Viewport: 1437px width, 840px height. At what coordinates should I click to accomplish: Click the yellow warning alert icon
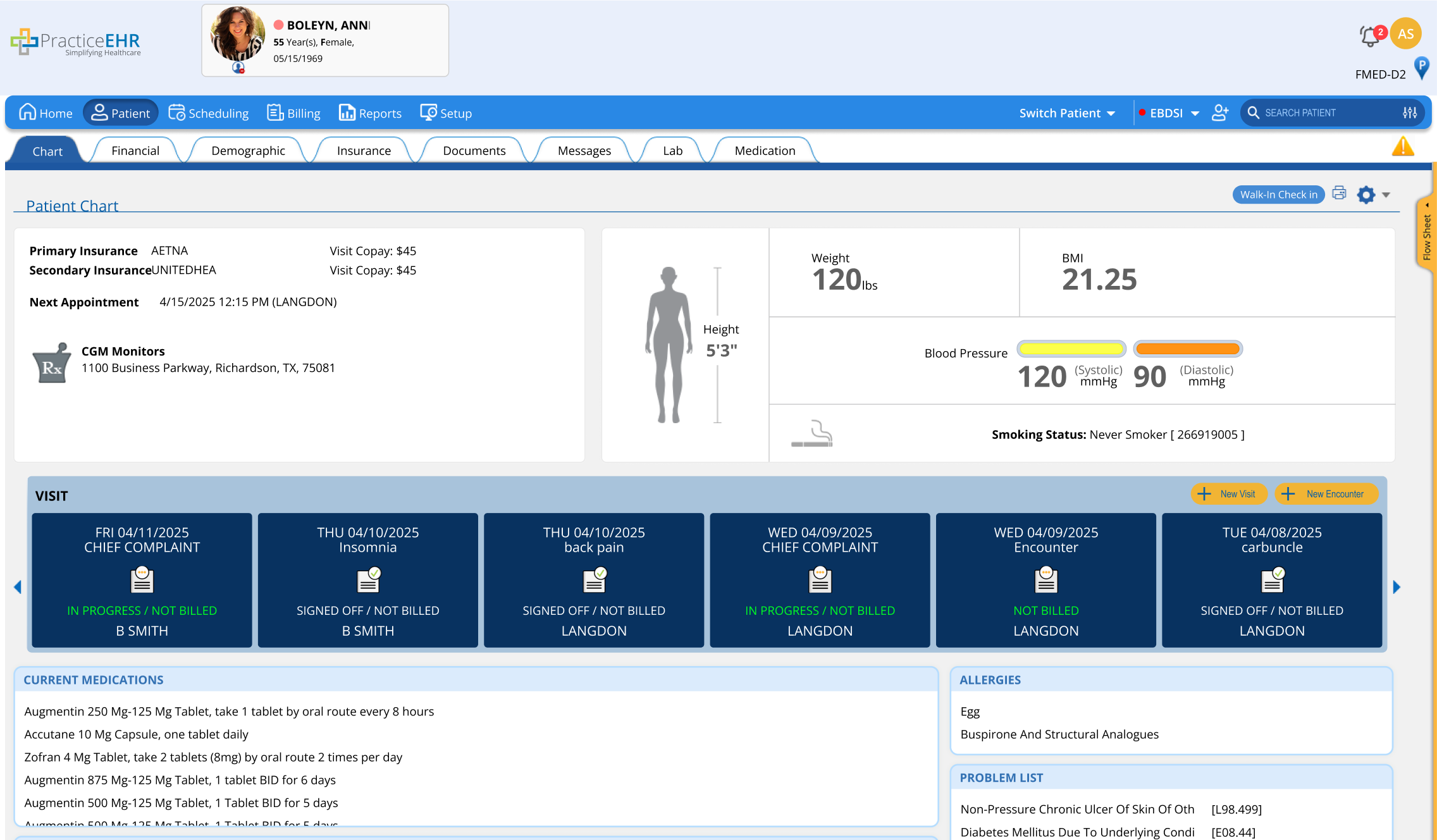coord(1402,147)
